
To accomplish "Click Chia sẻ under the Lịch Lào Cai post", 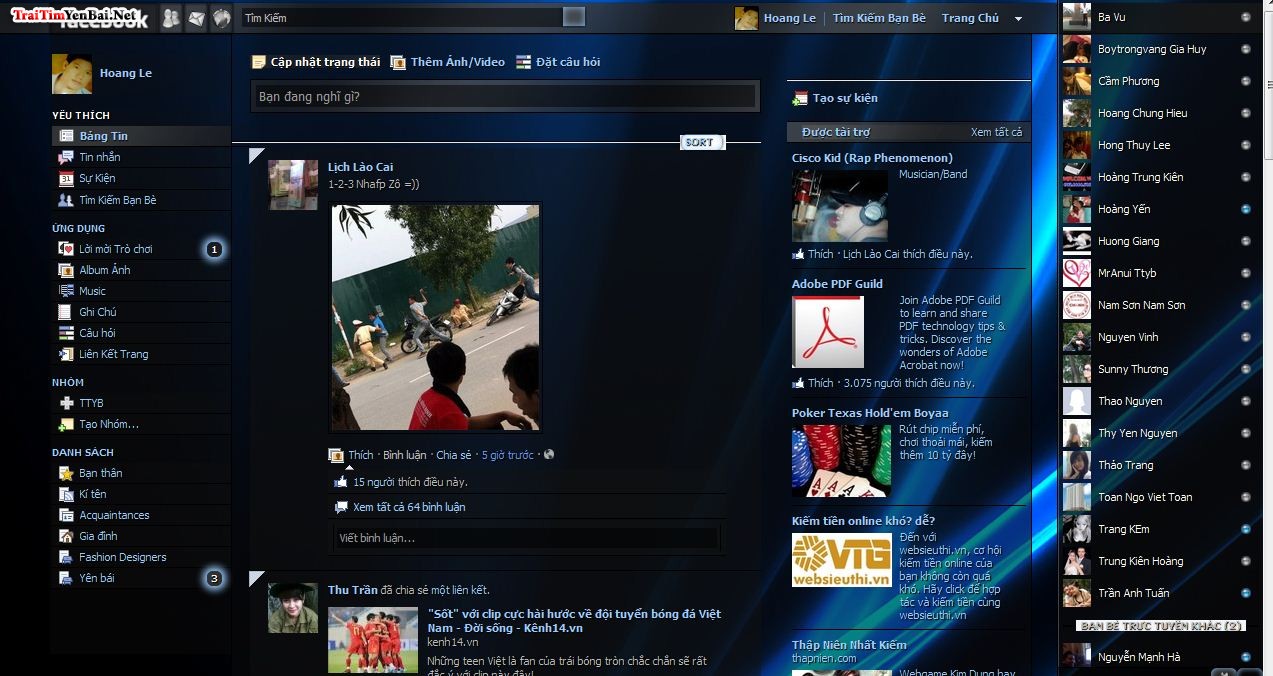I will tap(453, 455).
